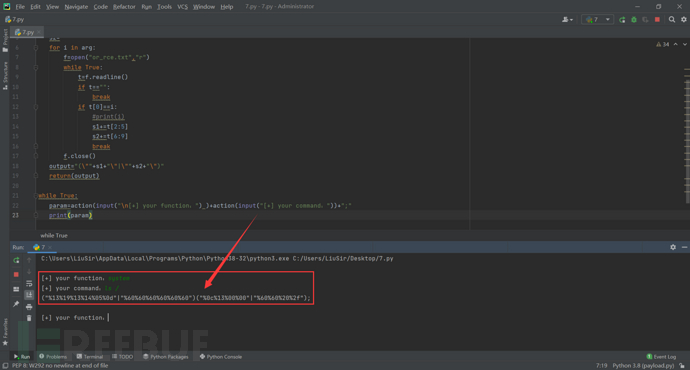The width and height of the screenshot is (690, 370).
Task: Toggle scroll to end in Run console
Action: pos(29,295)
